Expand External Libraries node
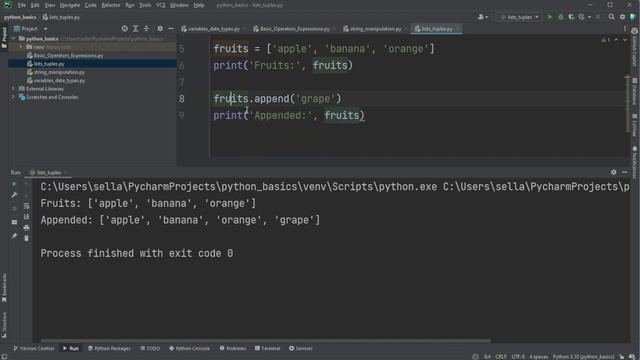The image size is (640, 360). point(13,89)
